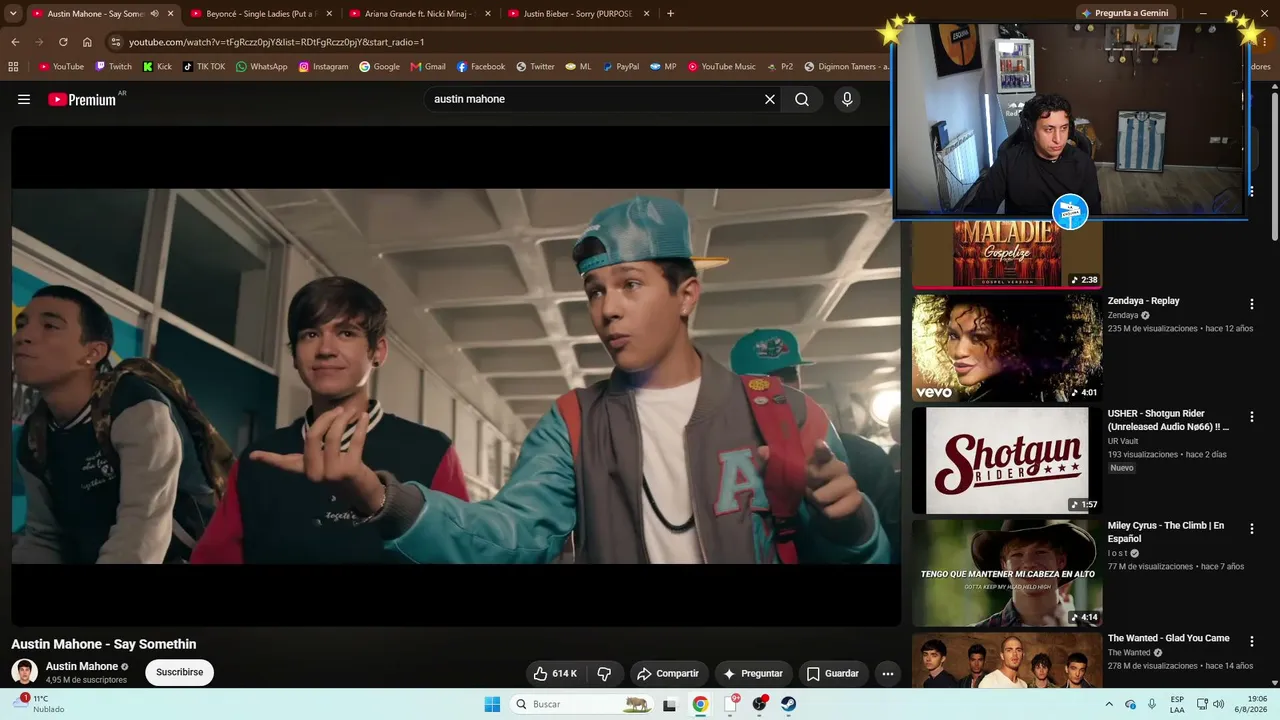Mute the Austin Mahone tab audio icon
The width and height of the screenshot is (1280, 720).
coord(154,14)
